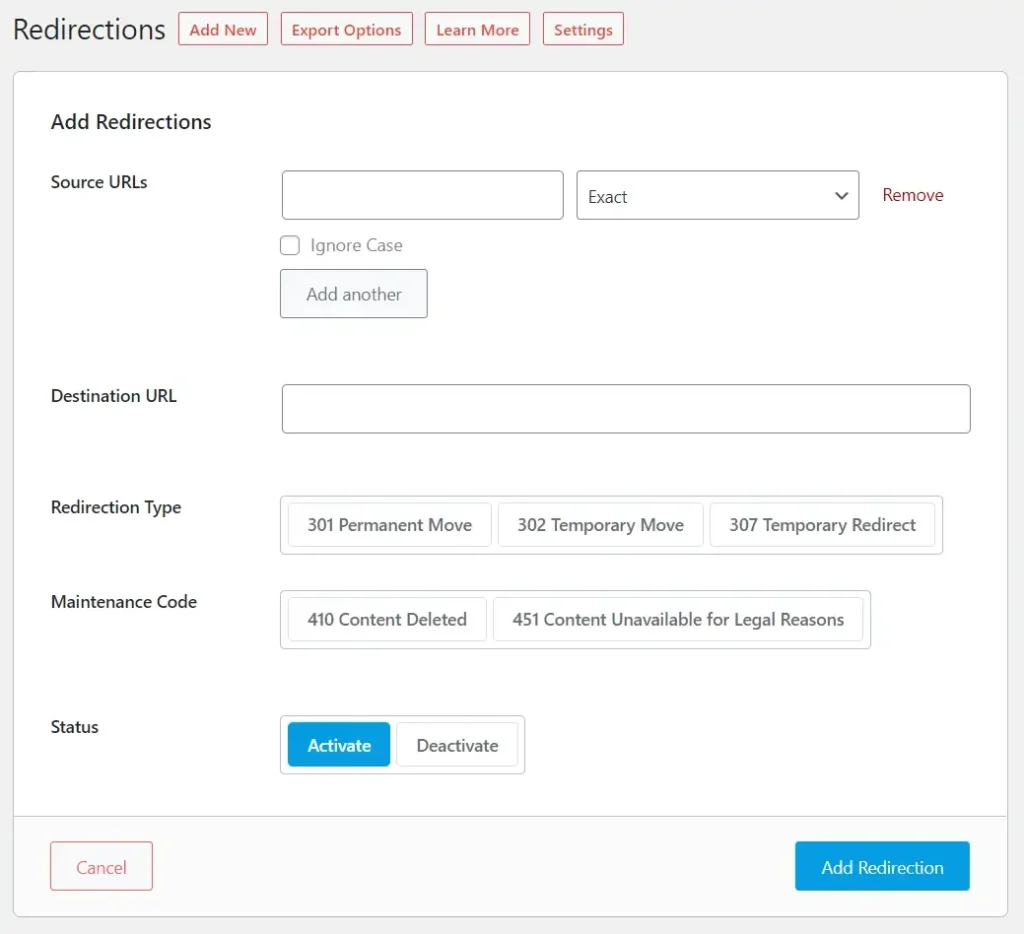Viewport: 1024px width, 934px height.
Task: Enable the Ignore Case checkbox
Action: click(x=290, y=245)
